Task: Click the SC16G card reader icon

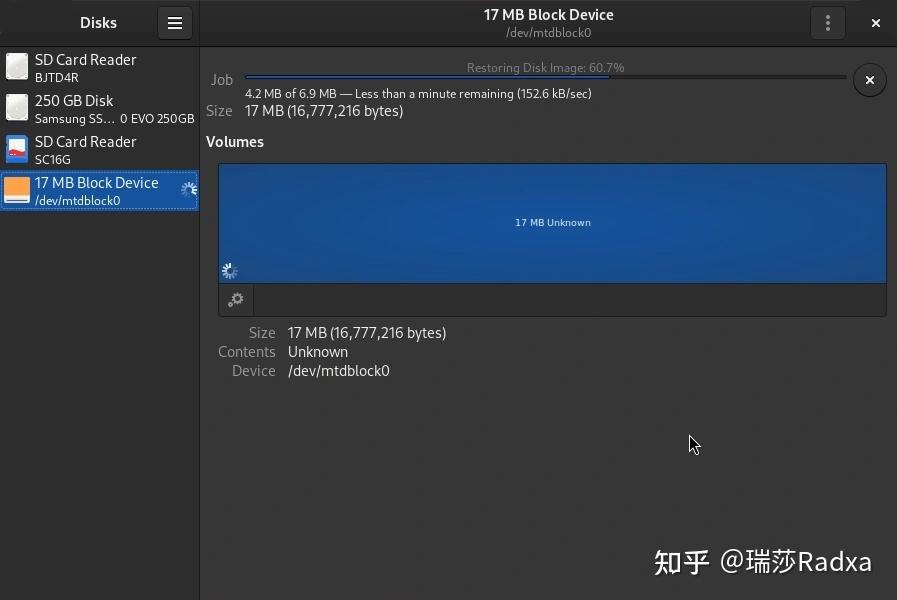Action: click(x=17, y=149)
